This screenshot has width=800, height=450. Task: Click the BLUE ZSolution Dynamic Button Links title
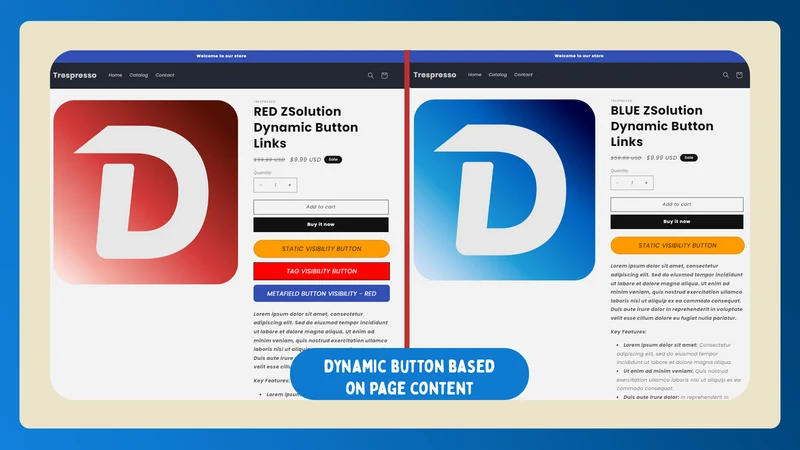(662, 126)
